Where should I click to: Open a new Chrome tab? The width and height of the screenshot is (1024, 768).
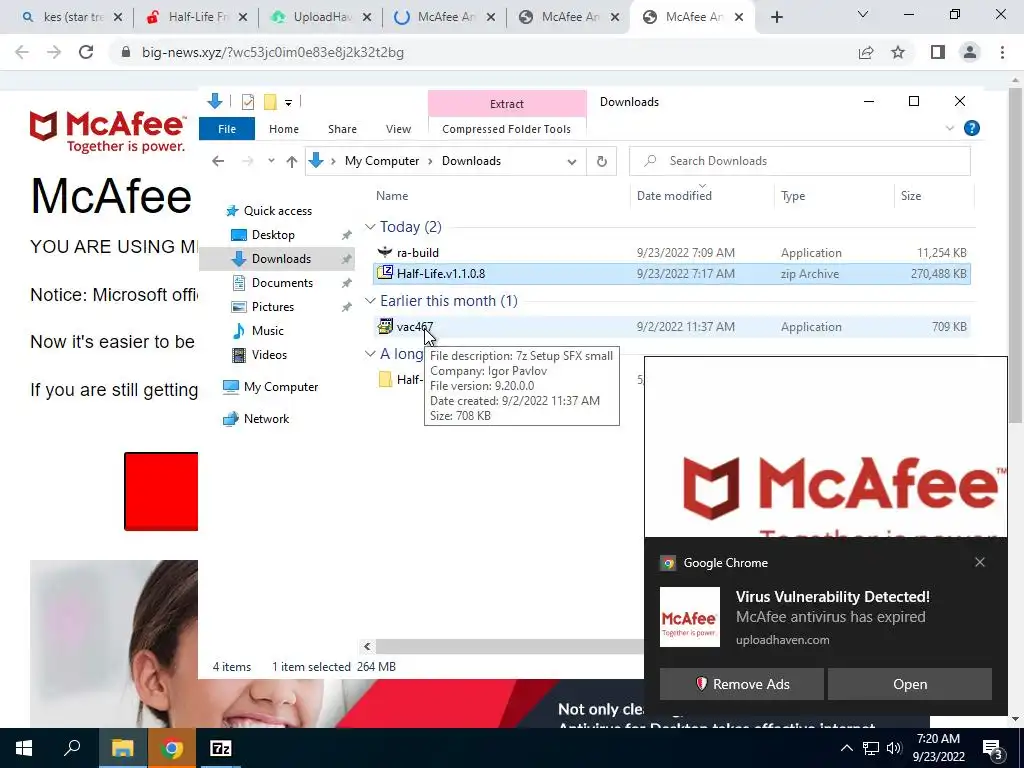pos(776,18)
